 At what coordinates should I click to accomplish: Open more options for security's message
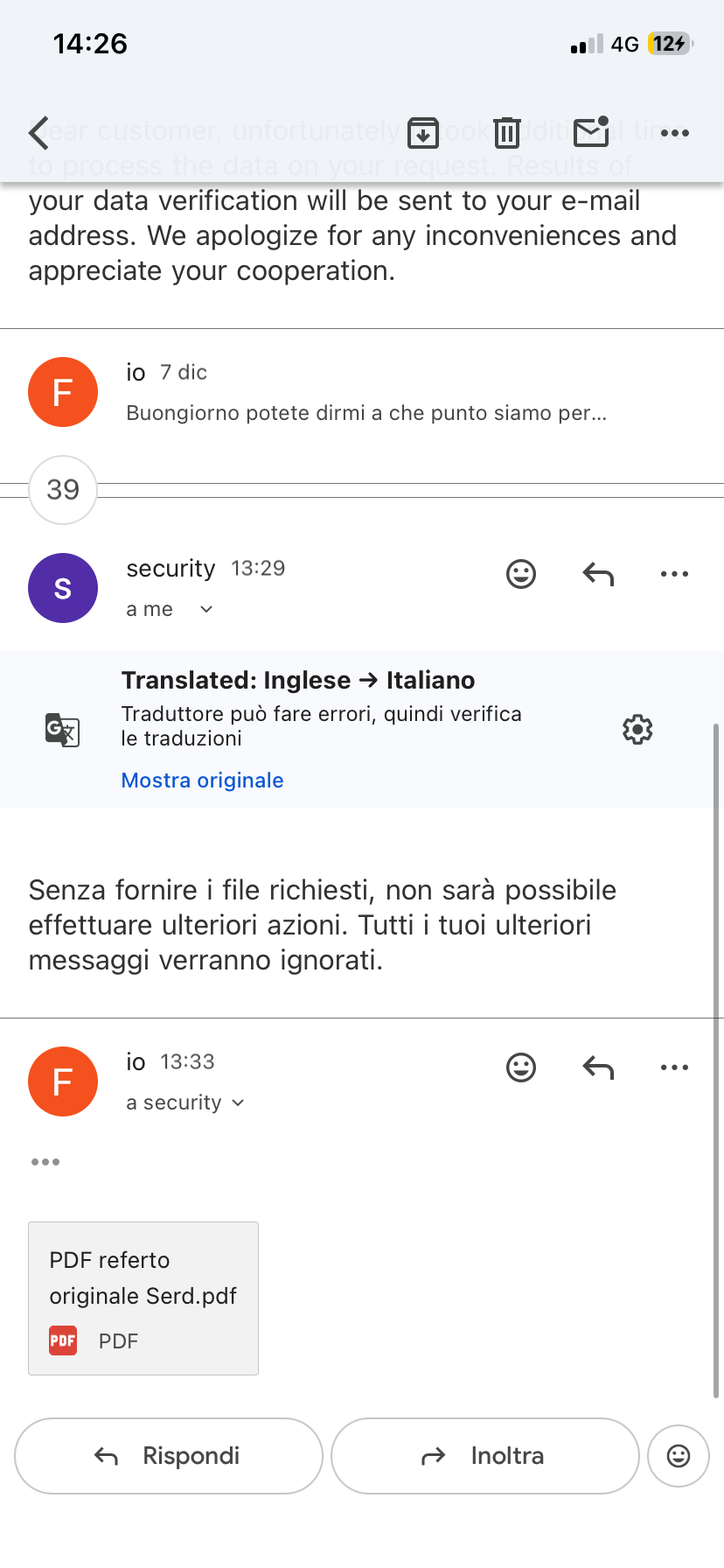(x=674, y=574)
